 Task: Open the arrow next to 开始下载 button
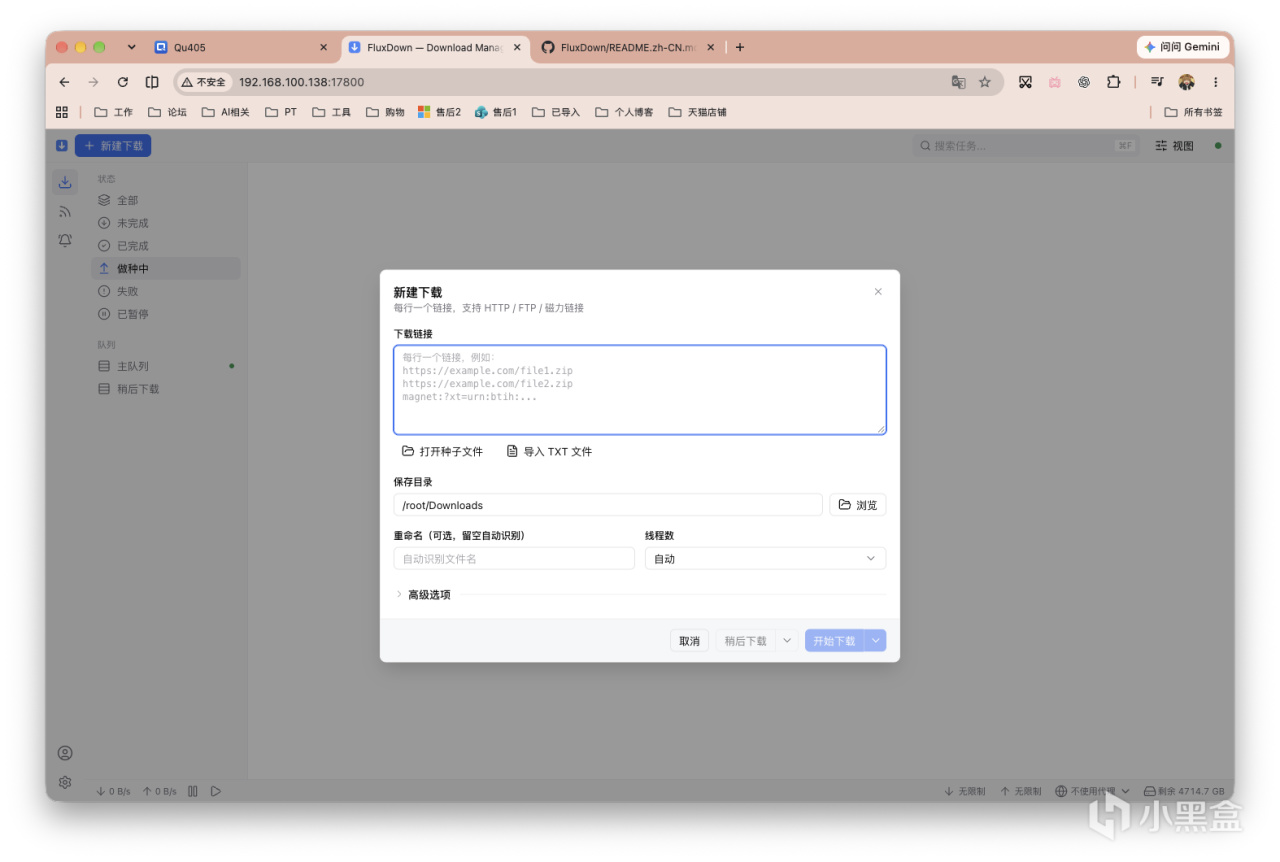[x=876, y=641]
